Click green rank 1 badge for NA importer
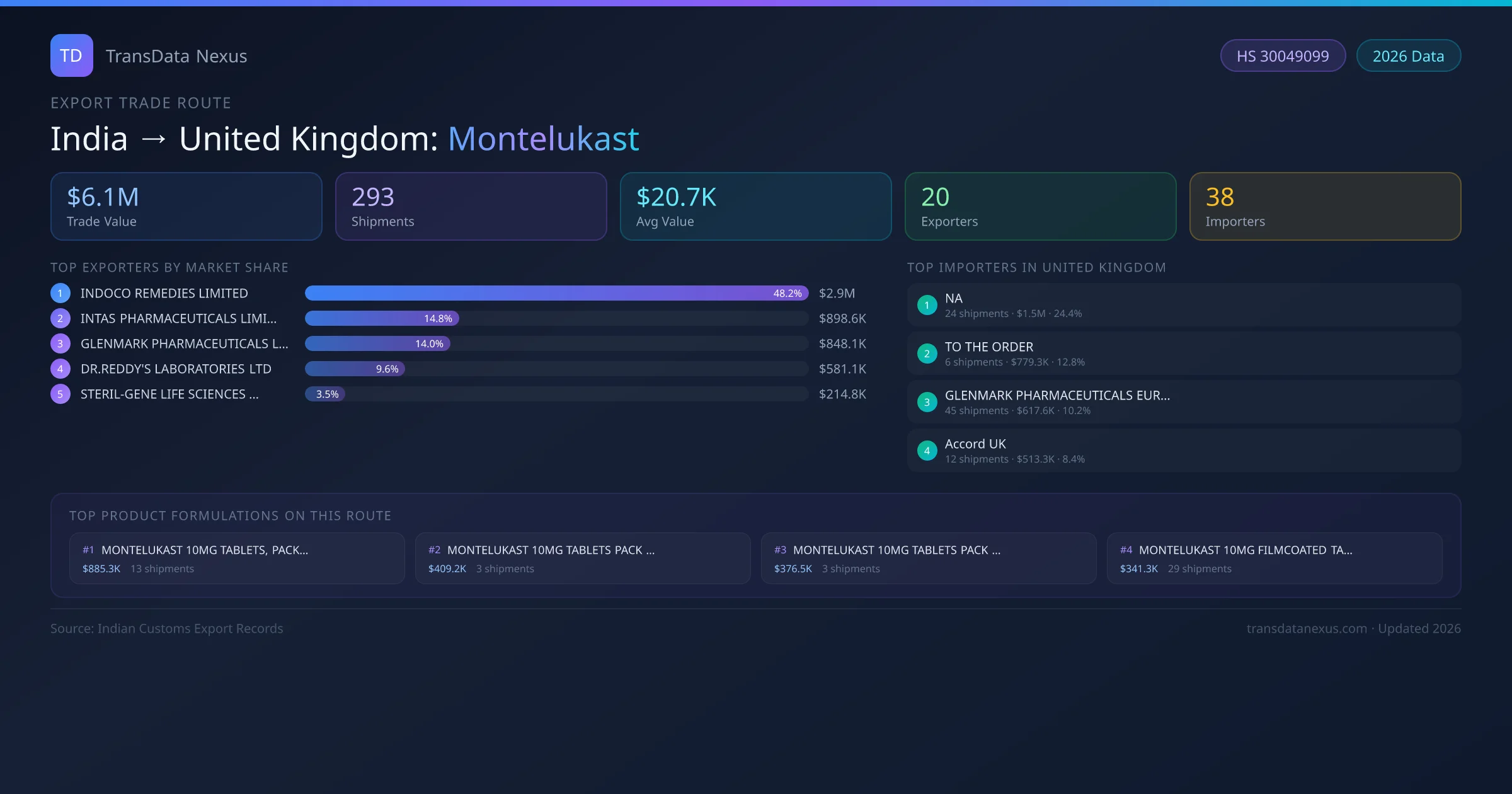 pyautogui.click(x=927, y=305)
